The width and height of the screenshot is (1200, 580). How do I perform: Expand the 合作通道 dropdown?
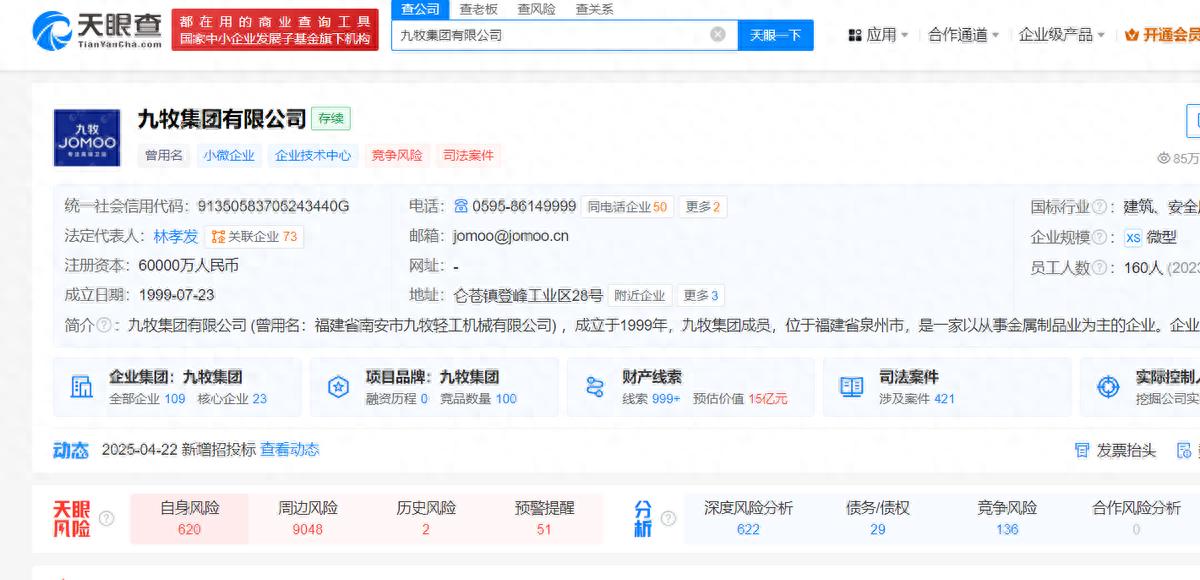tap(963, 35)
